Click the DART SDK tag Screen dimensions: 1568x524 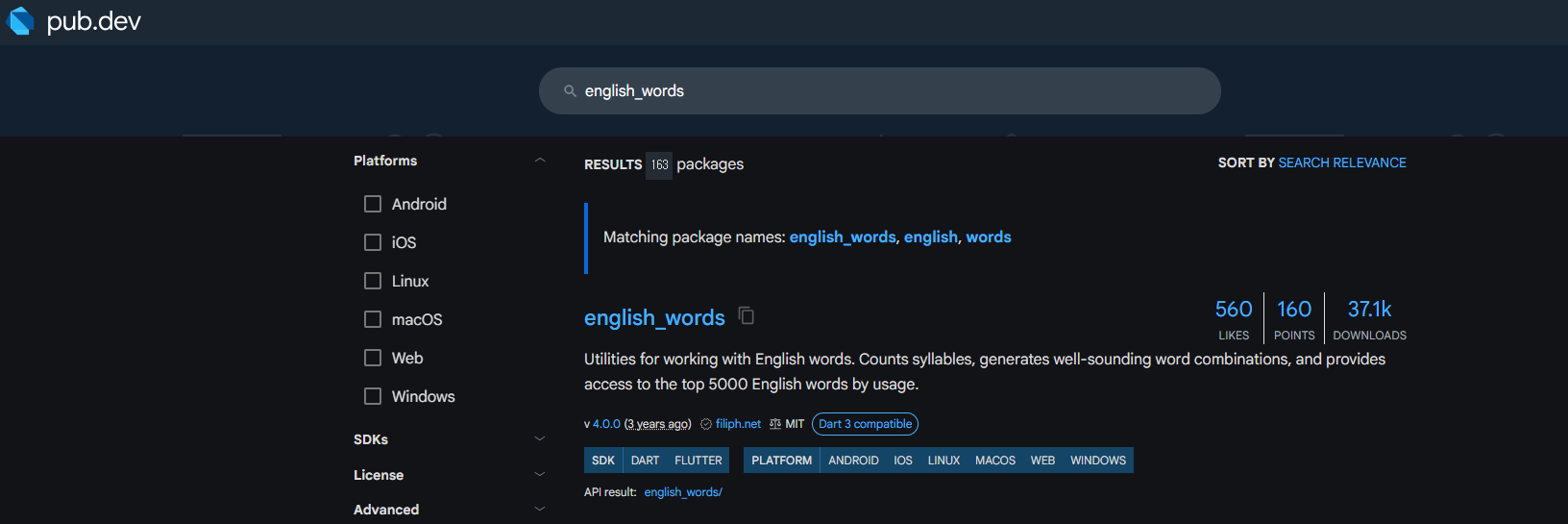point(645,461)
